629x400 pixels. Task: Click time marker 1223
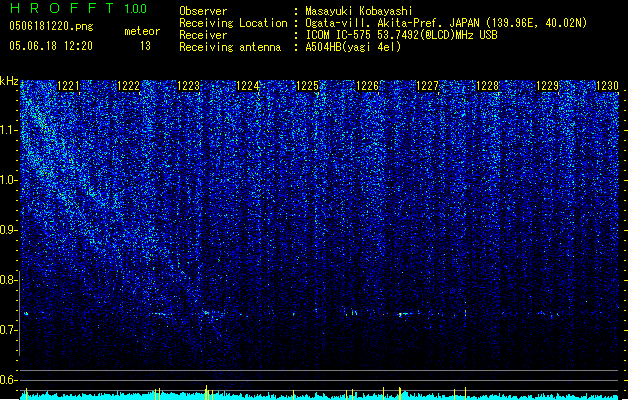(x=189, y=86)
